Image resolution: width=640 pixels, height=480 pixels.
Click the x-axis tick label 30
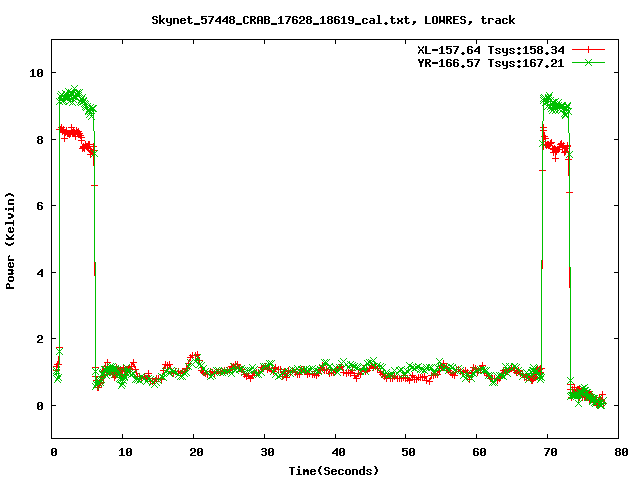click(x=267, y=452)
